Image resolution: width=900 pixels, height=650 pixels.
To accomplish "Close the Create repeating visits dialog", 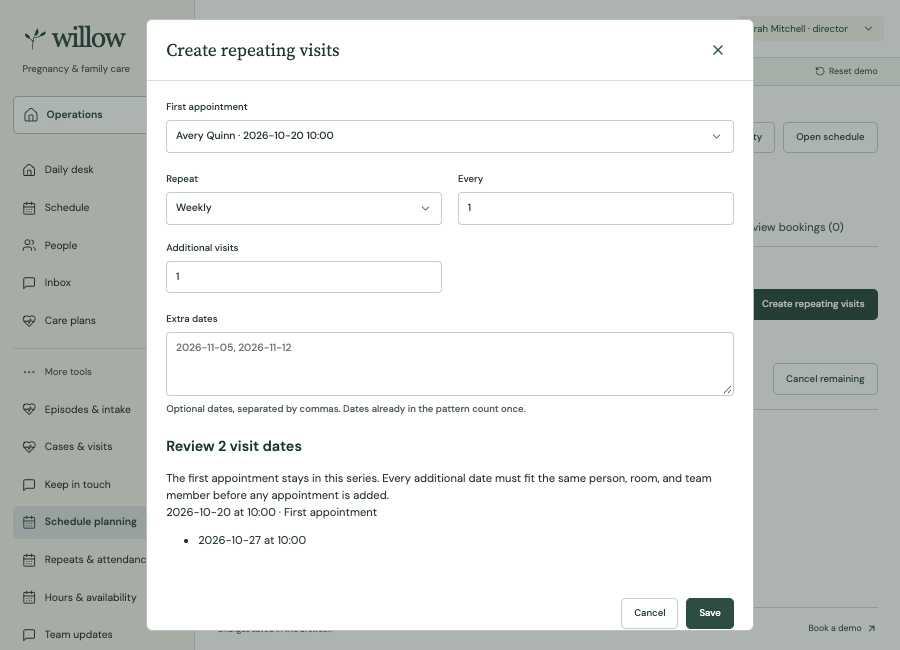I will tap(717, 51).
